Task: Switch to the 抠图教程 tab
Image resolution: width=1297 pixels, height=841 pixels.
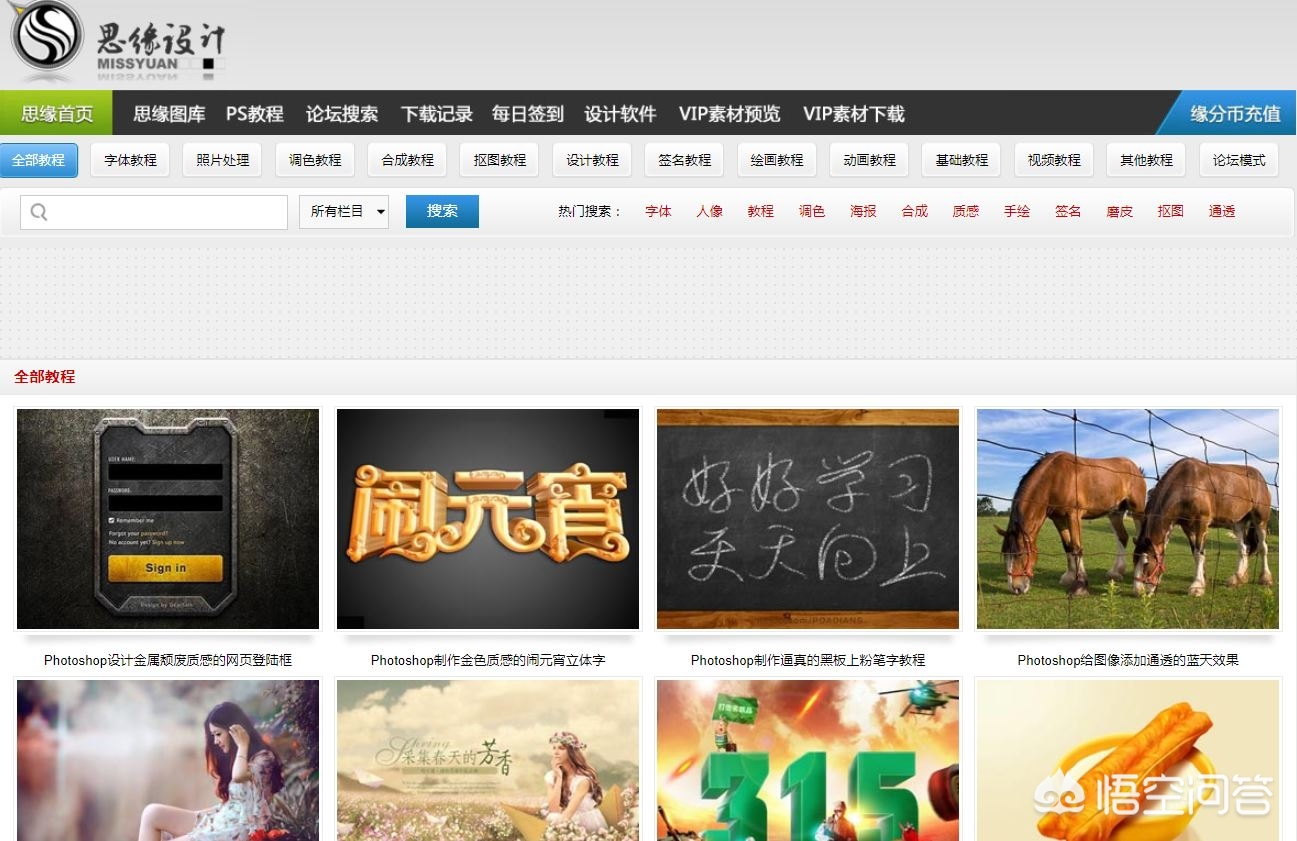Action: [x=498, y=159]
